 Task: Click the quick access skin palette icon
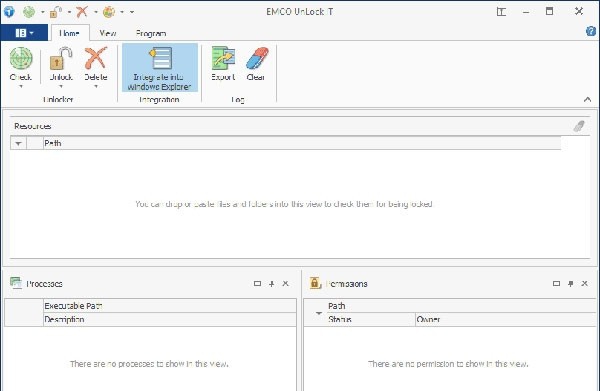109,12
